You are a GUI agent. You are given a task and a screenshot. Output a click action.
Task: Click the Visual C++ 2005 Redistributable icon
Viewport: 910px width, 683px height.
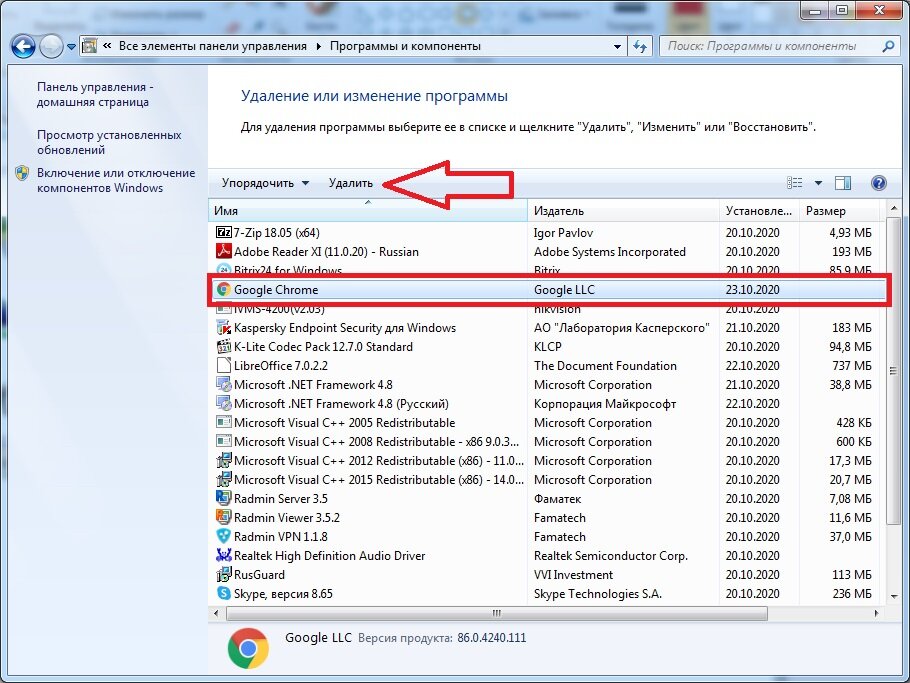223,422
